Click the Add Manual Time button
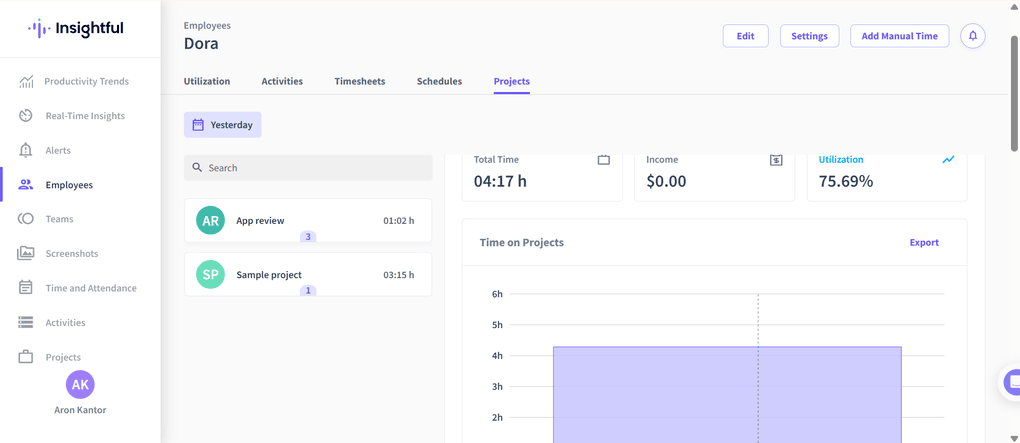The image size is (1020, 443). [899, 36]
